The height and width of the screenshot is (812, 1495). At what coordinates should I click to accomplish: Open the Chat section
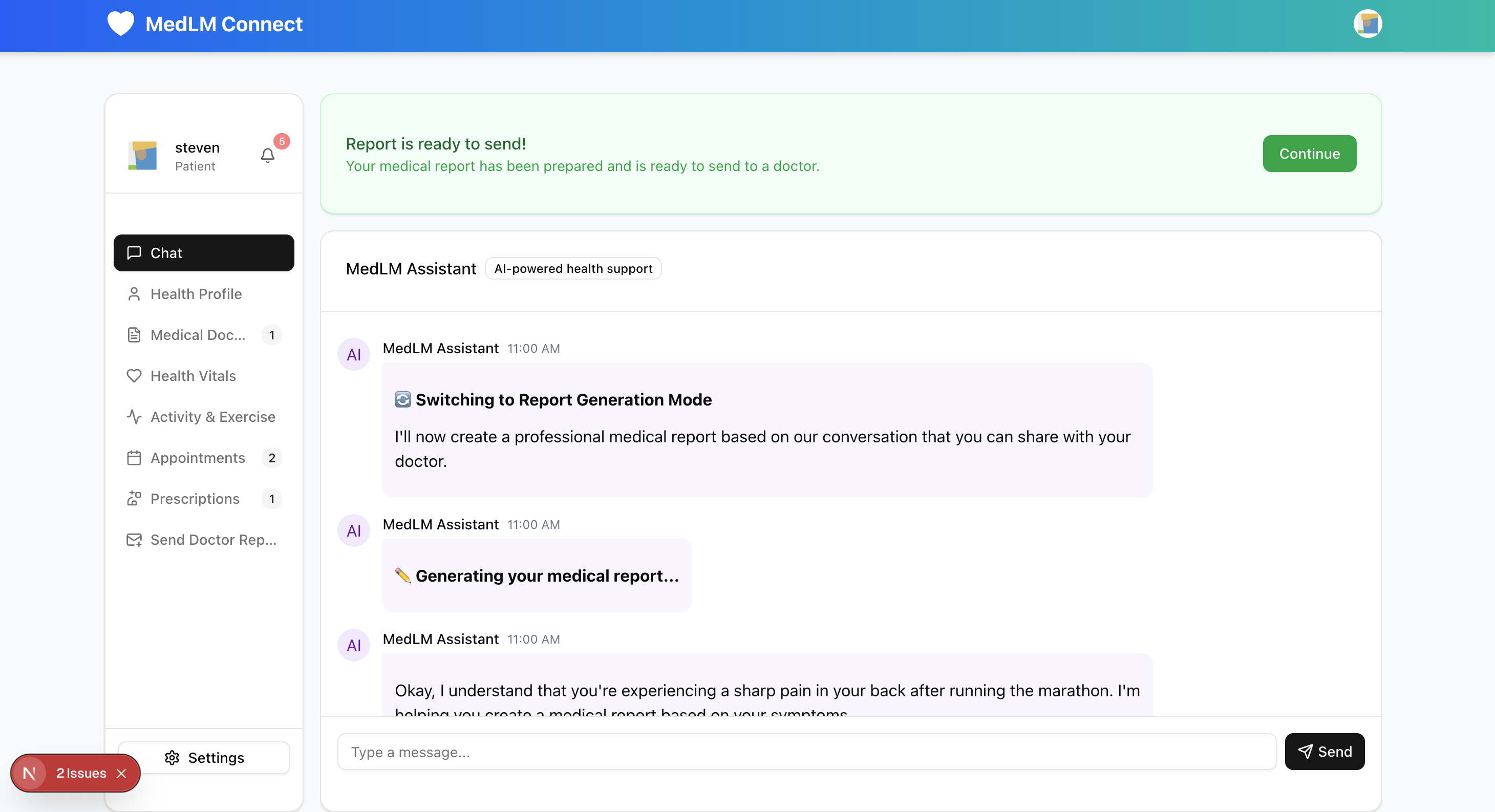tap(204, 252)
